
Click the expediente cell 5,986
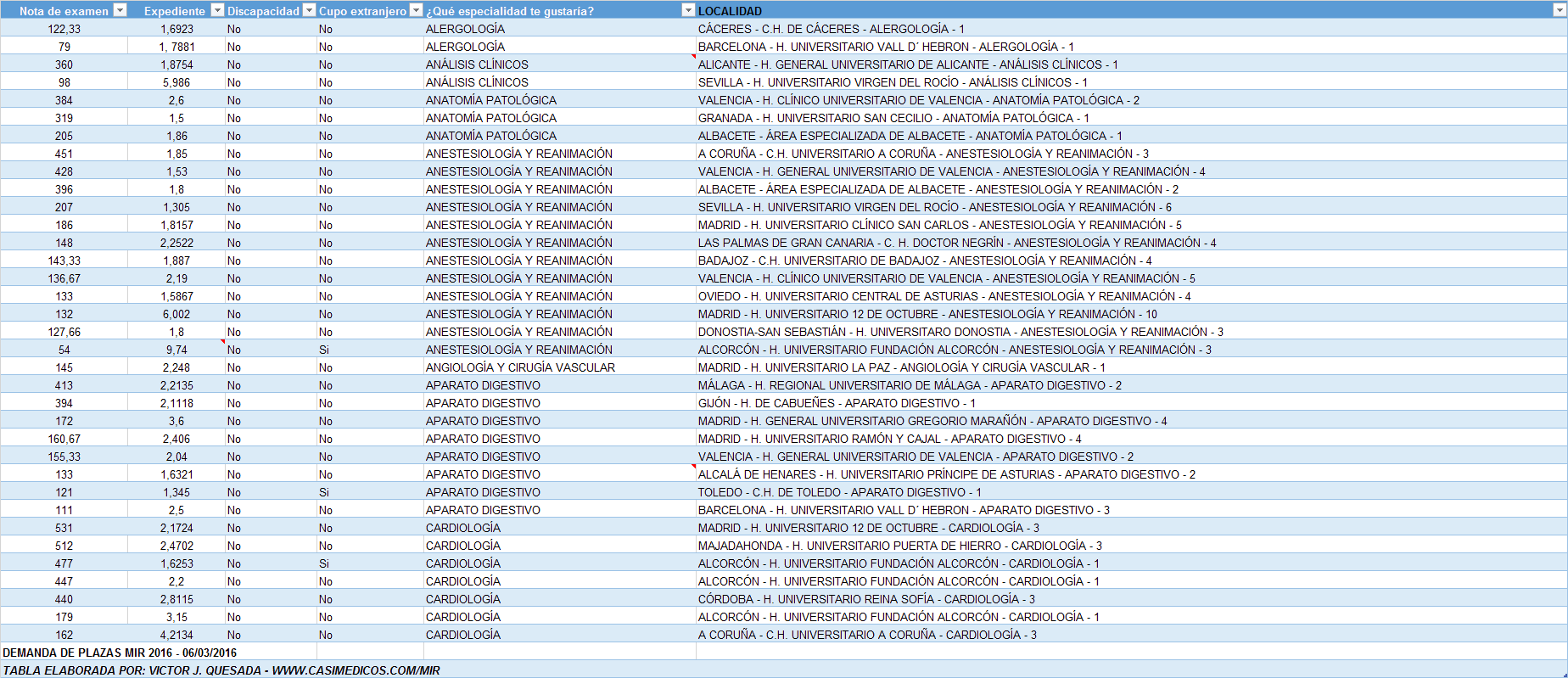(176, 82)
